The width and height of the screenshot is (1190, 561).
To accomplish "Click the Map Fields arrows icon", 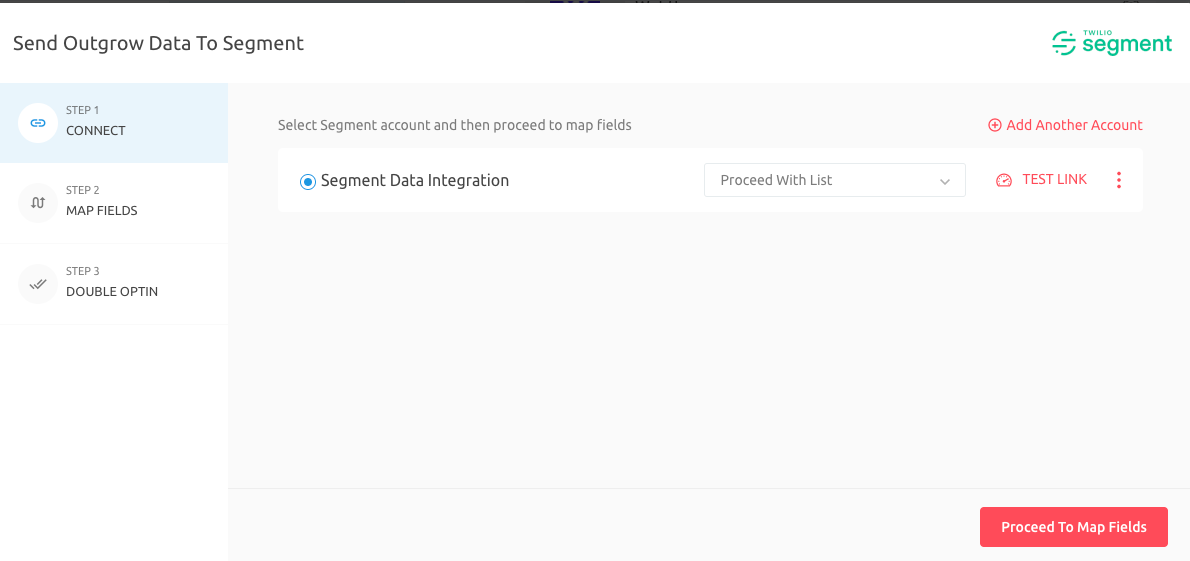I will 38,203.
